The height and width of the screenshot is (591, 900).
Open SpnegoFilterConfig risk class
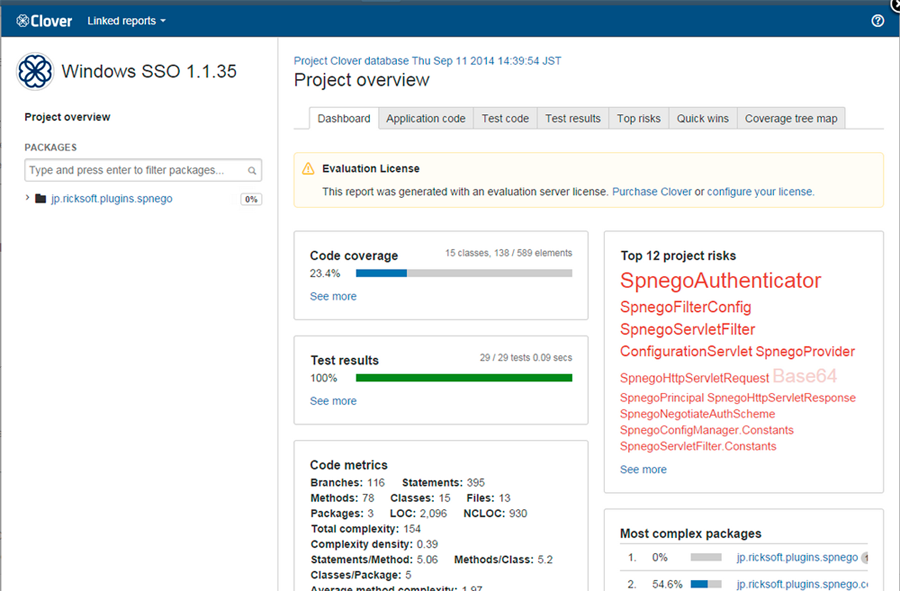(x=685, y=307)
